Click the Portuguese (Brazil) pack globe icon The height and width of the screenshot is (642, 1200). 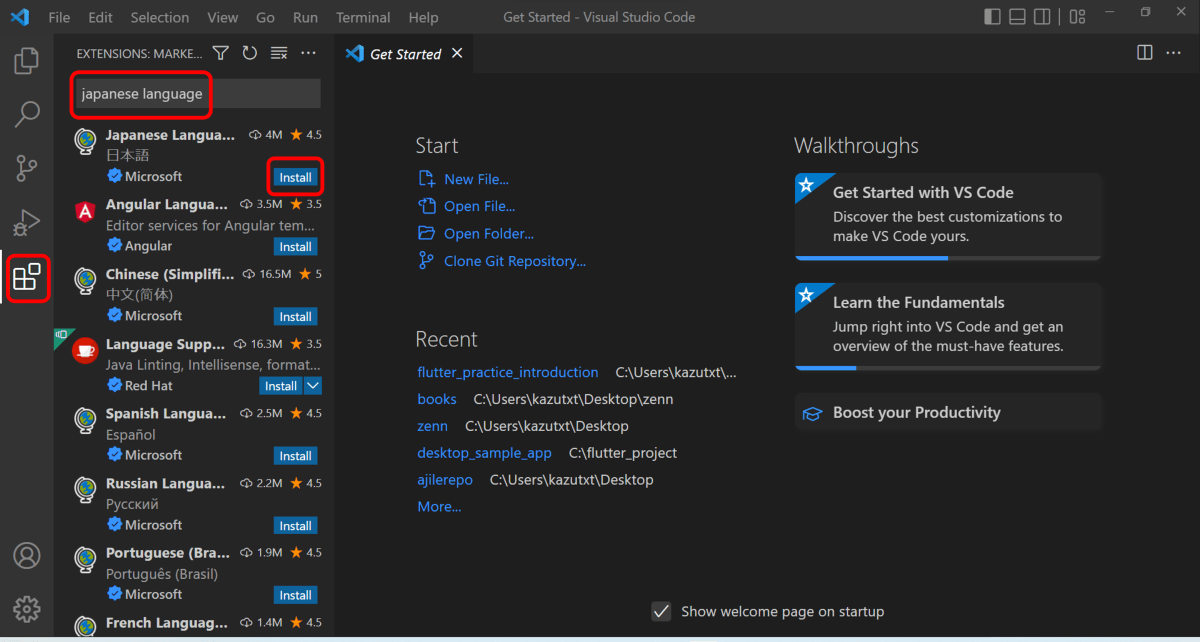[85, 560]
